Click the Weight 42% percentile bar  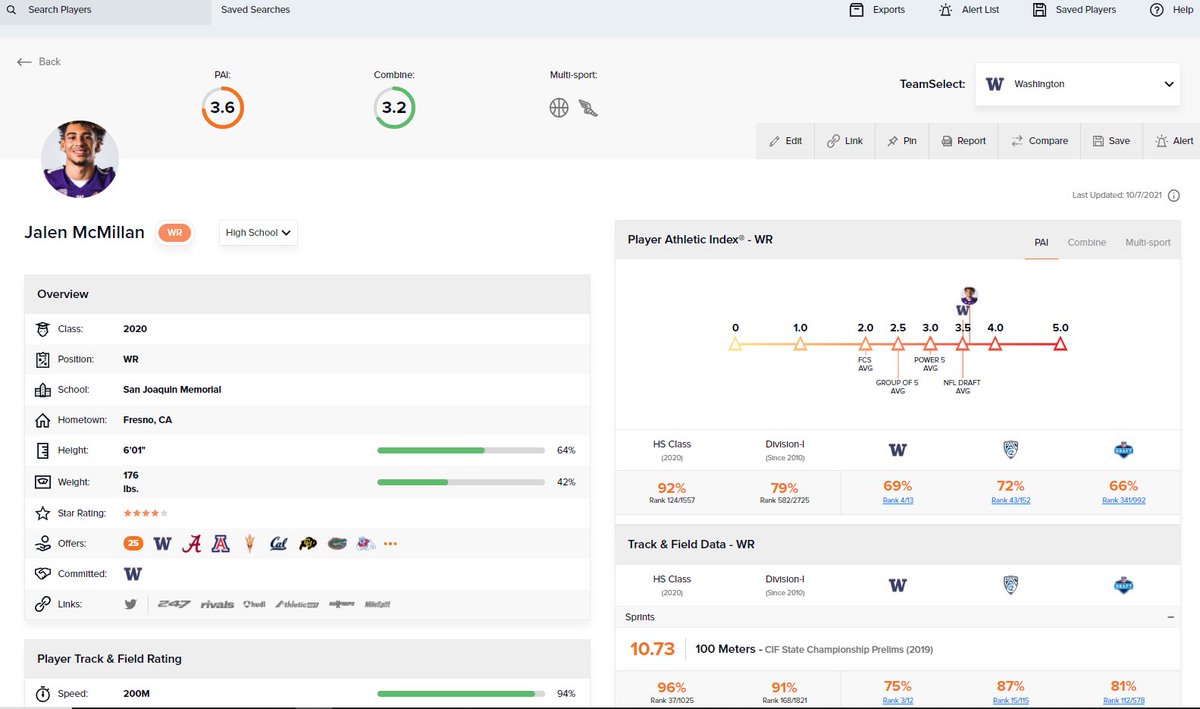[x=461, y=482]
